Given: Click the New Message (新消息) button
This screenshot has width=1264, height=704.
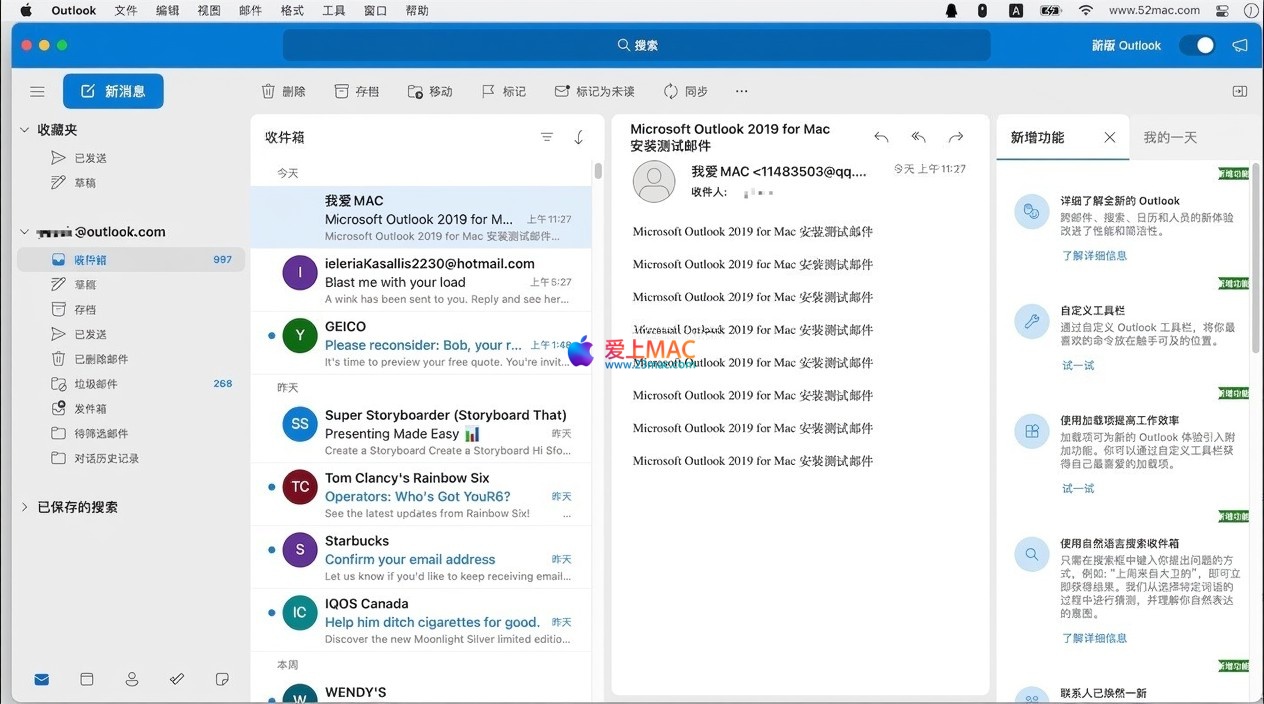Looking at the screenshot, I should 113,91.
